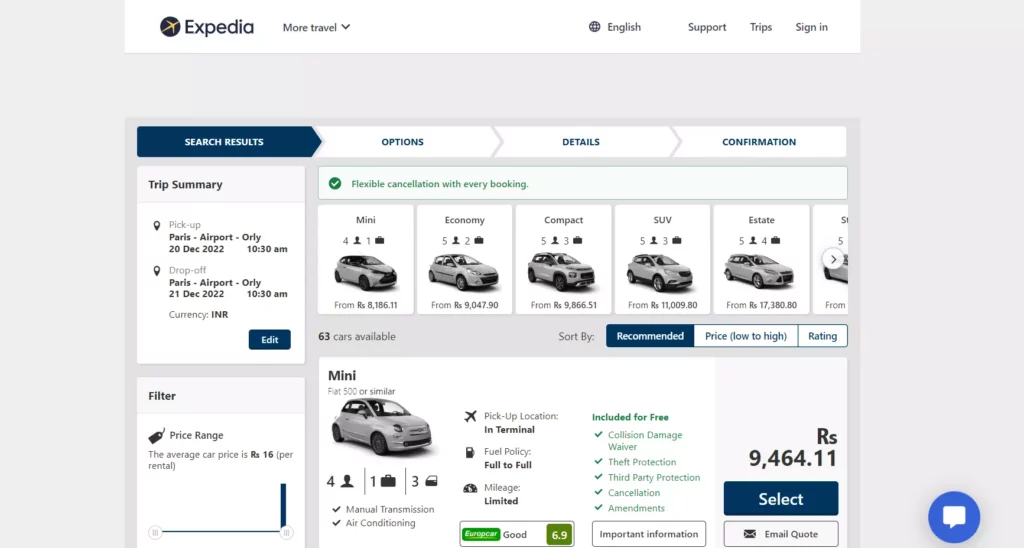Click the Filter heading
This screenshot has height=548, width=1024.
pyautogui.click(x=162, y=396)
